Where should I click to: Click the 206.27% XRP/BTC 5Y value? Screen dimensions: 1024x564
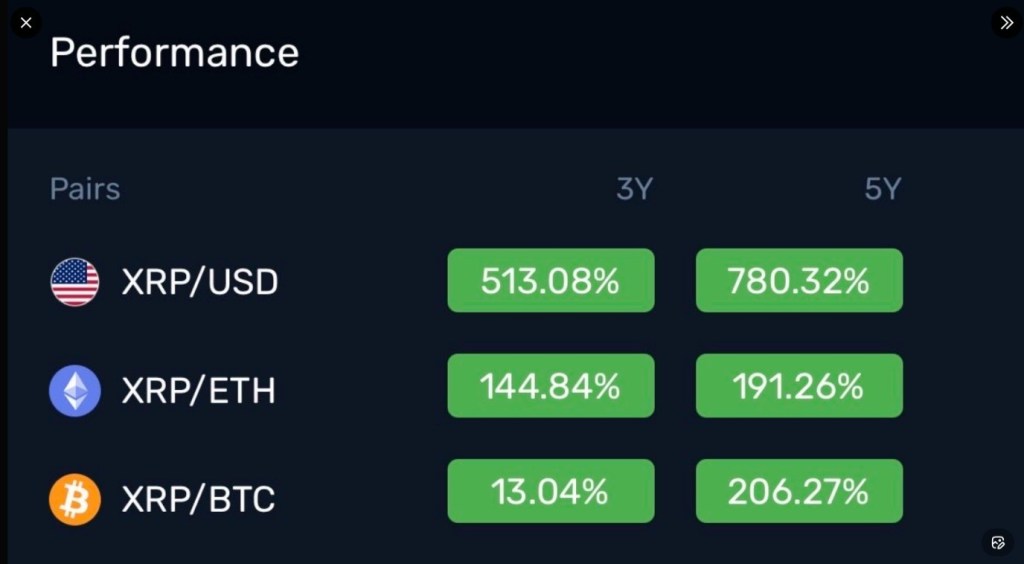click(799, 491)
